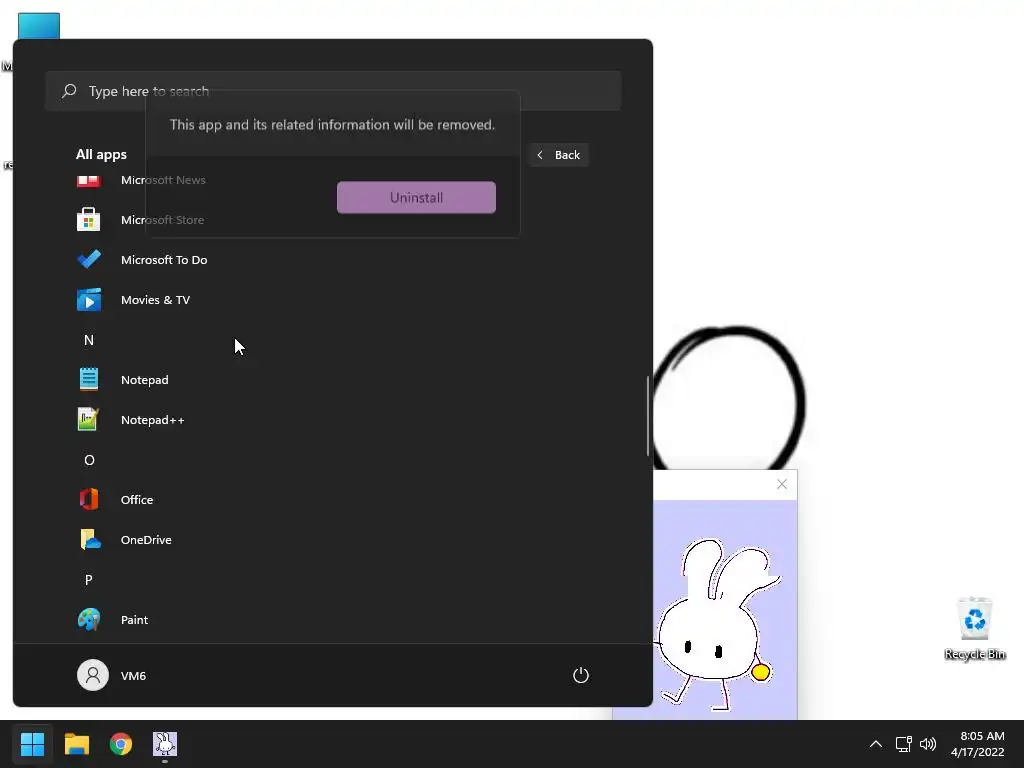Open the Notepad++ app icon
The image size is (1024, 768).
pos(88,419)
